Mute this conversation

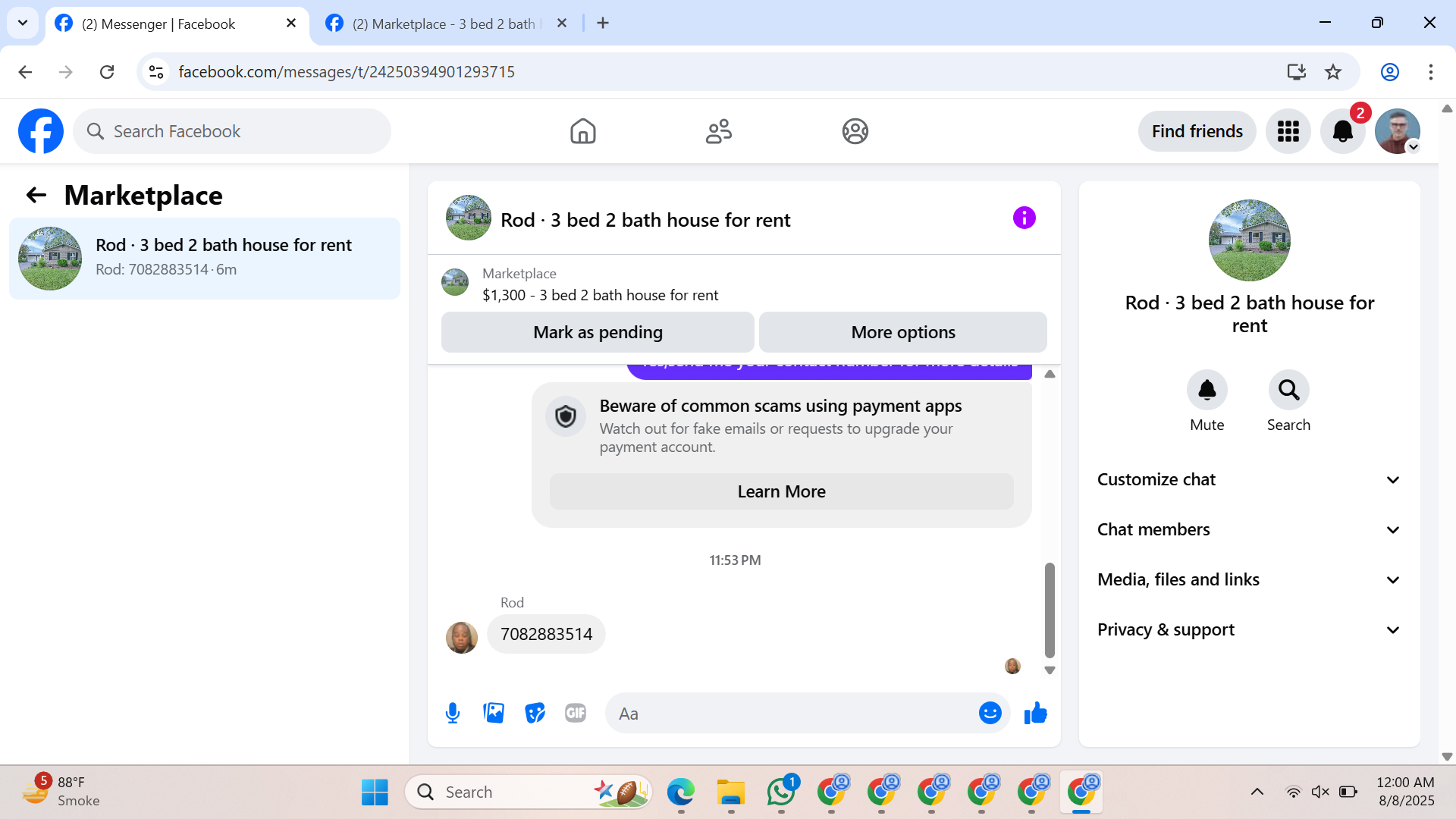tap(1207, 390)
